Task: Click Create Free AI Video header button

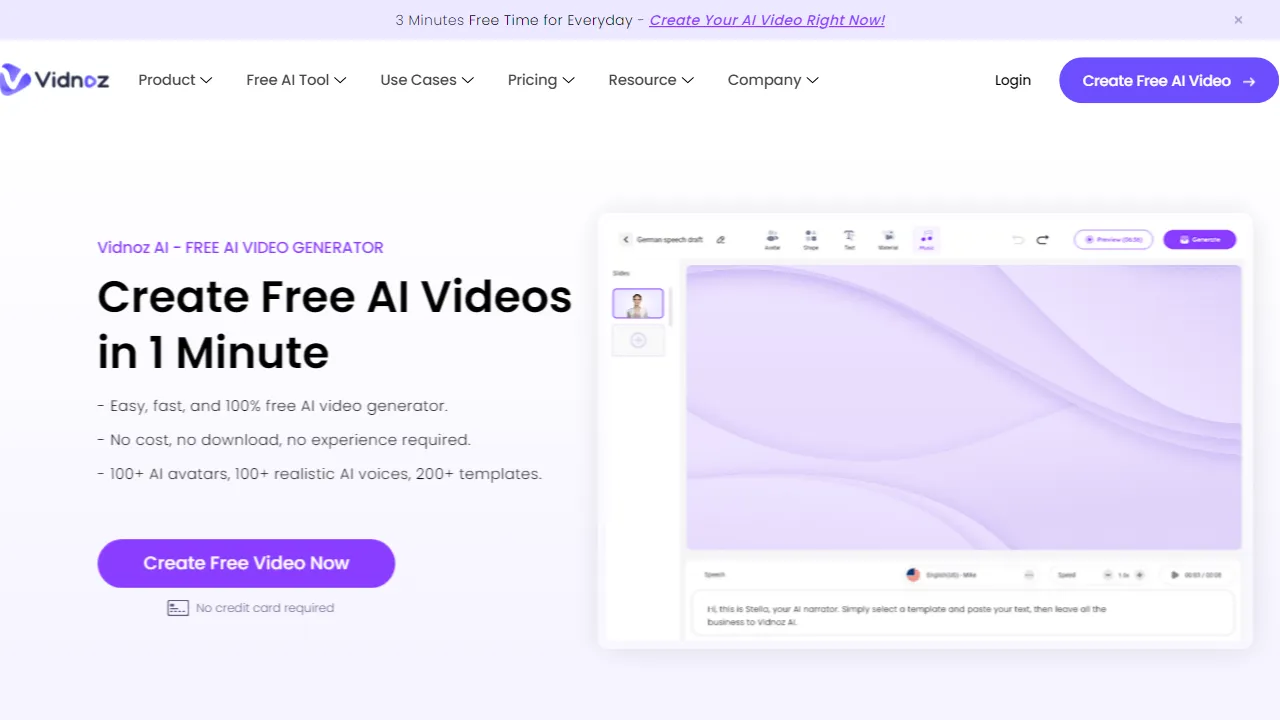Action: (x=1168, y=80)
